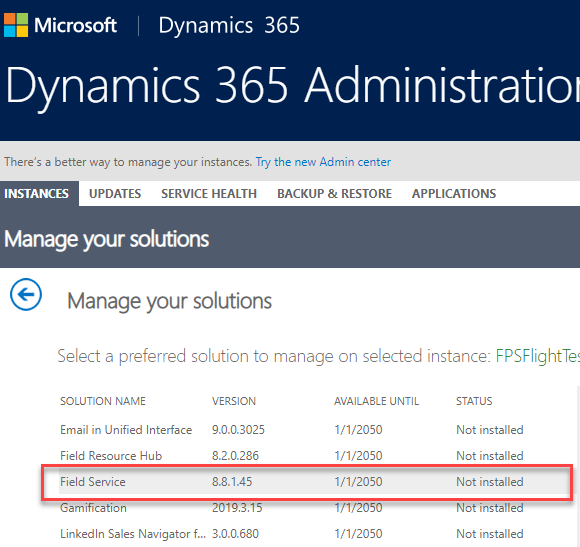This screenshot has height=547, width=580.
Task: Click the FPSFlightTest instance name
Action: (x=537, y=356)
